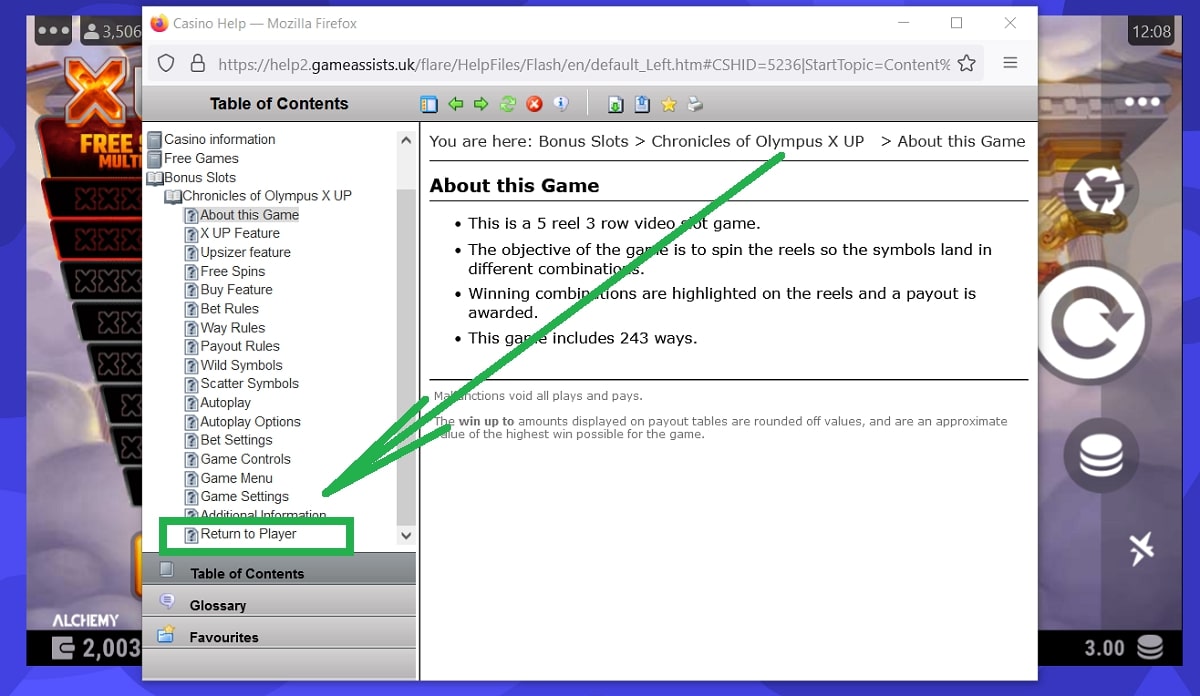Click the contents scrollbar down arrow
The height and width of the screenshot is (696, 1200).
click(x=406, y=536)
